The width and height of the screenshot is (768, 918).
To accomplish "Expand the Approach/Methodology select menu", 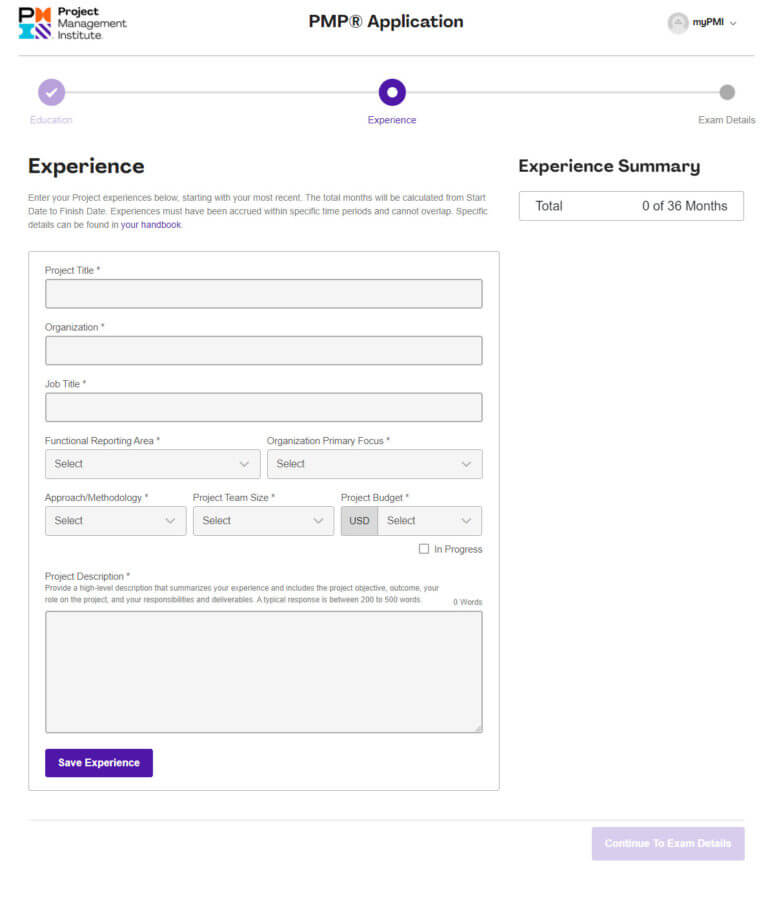I will (115, 521).
